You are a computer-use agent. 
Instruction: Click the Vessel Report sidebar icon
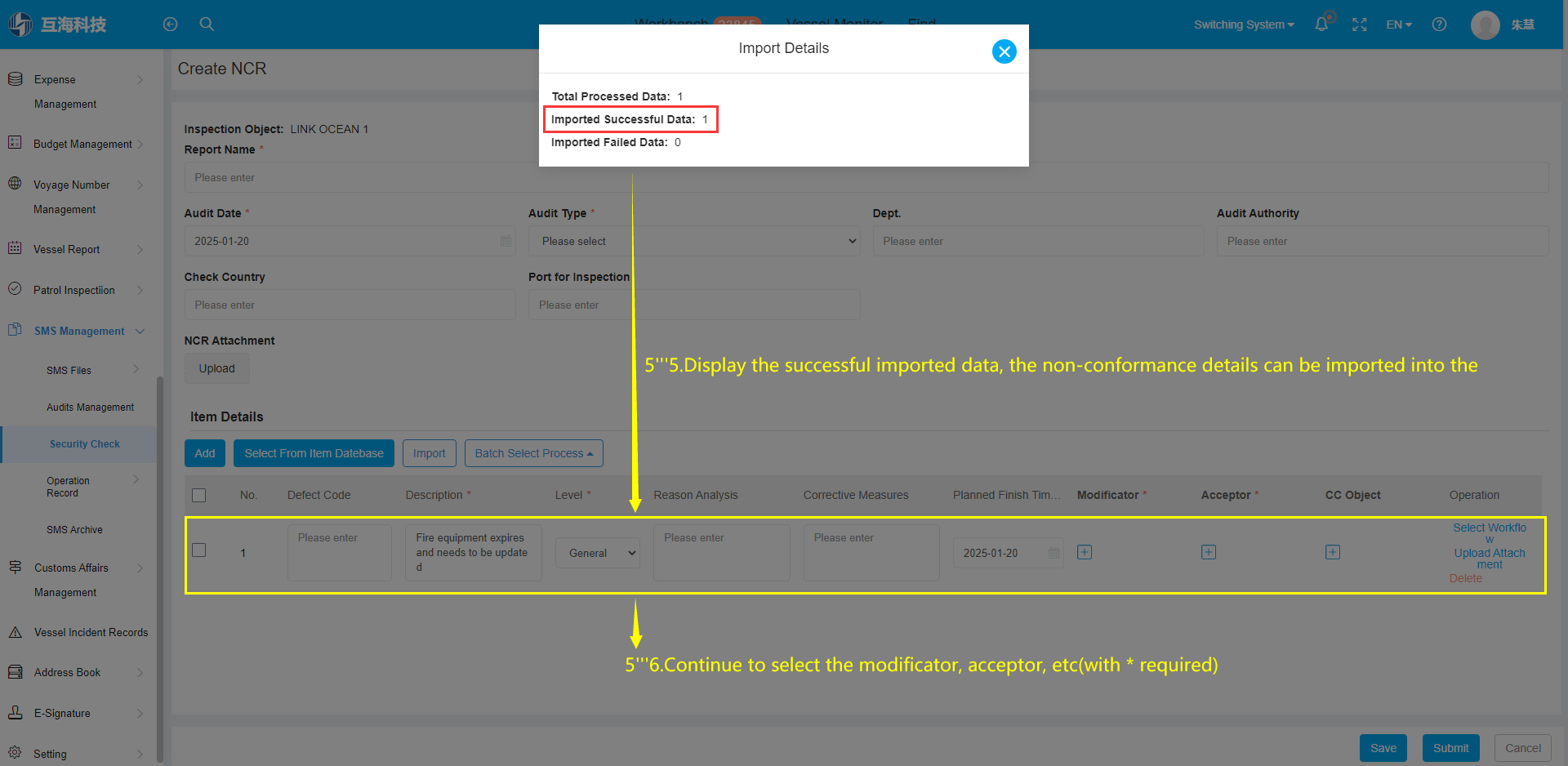[15, 248]
